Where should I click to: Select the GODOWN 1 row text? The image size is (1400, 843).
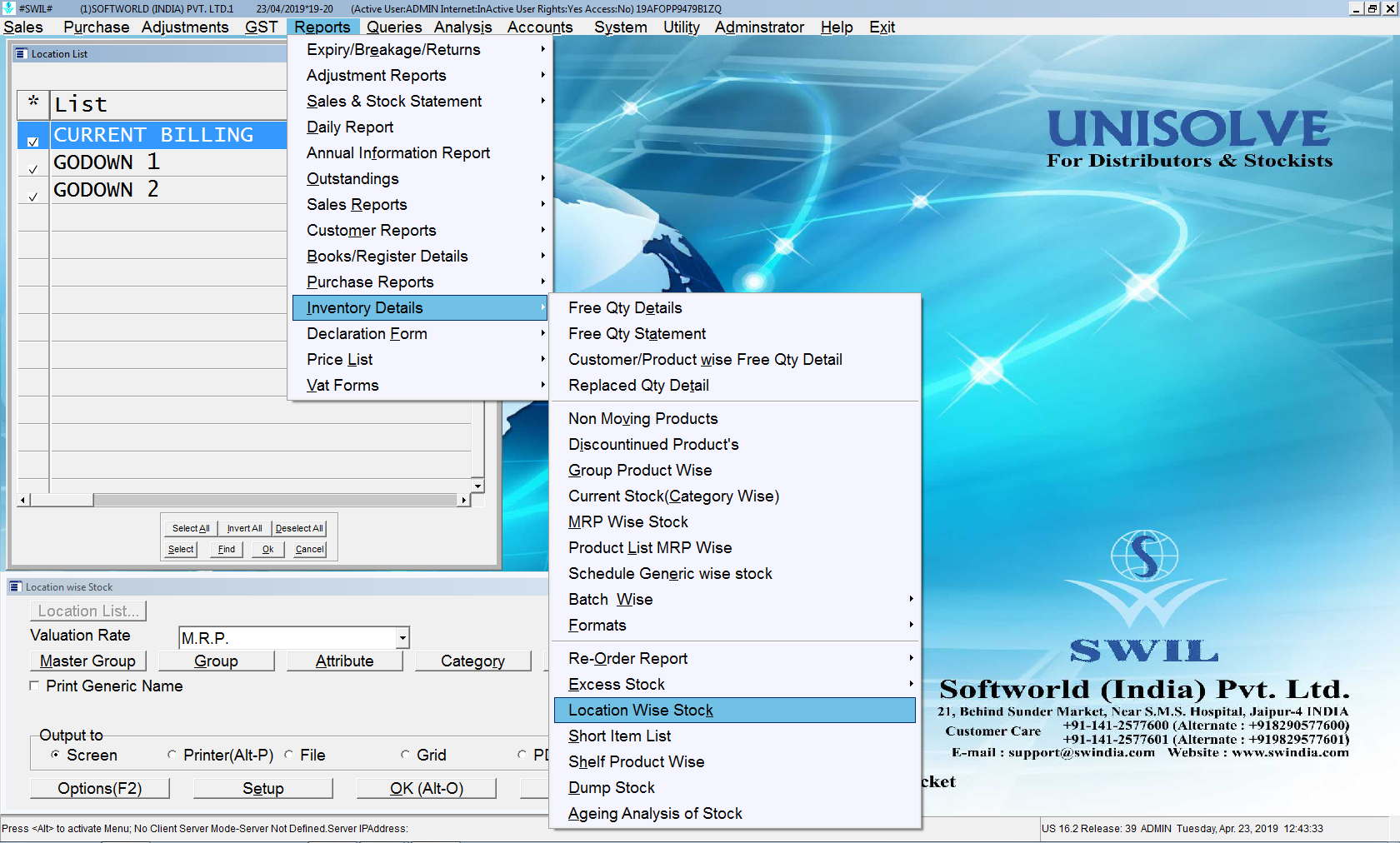(x=107, y=162)
